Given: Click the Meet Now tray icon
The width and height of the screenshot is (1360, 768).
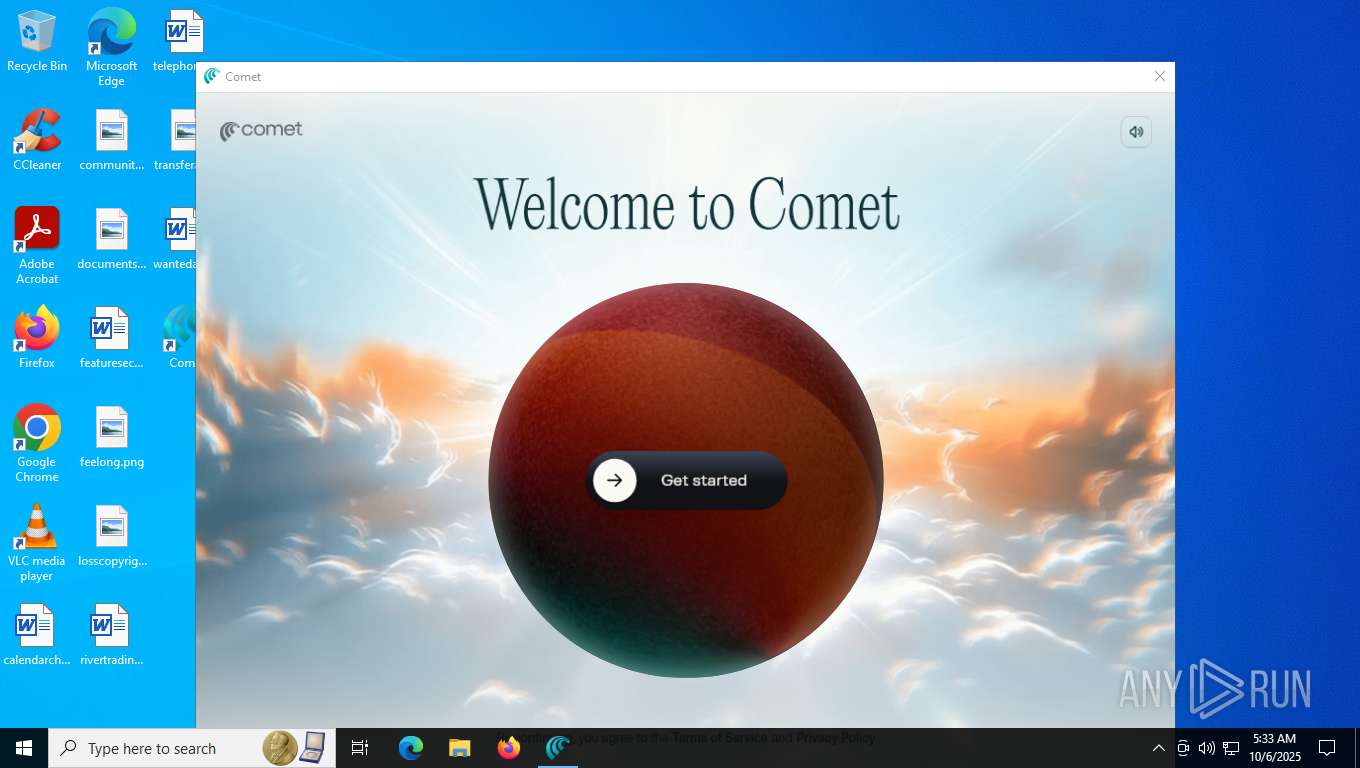Looking at the screenshot, I should click(x=1183, y=748).
